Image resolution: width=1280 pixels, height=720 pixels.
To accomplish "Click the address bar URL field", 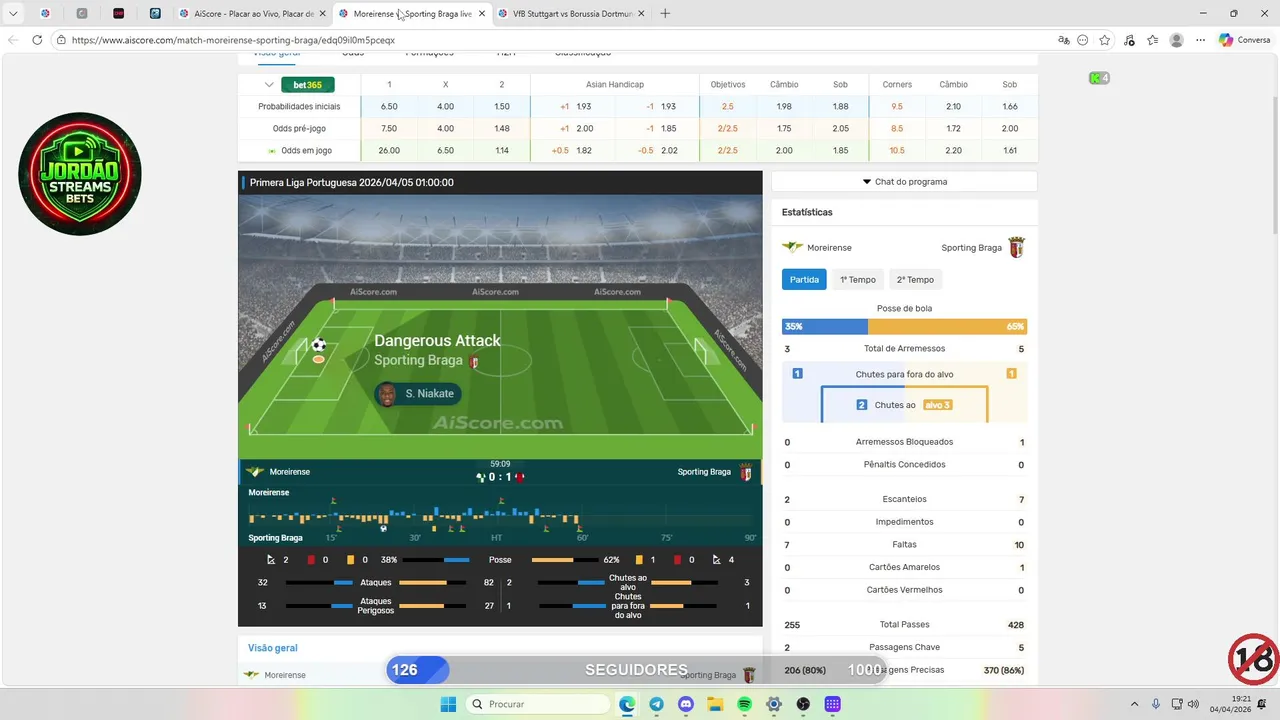I will (x=550, y=40).
